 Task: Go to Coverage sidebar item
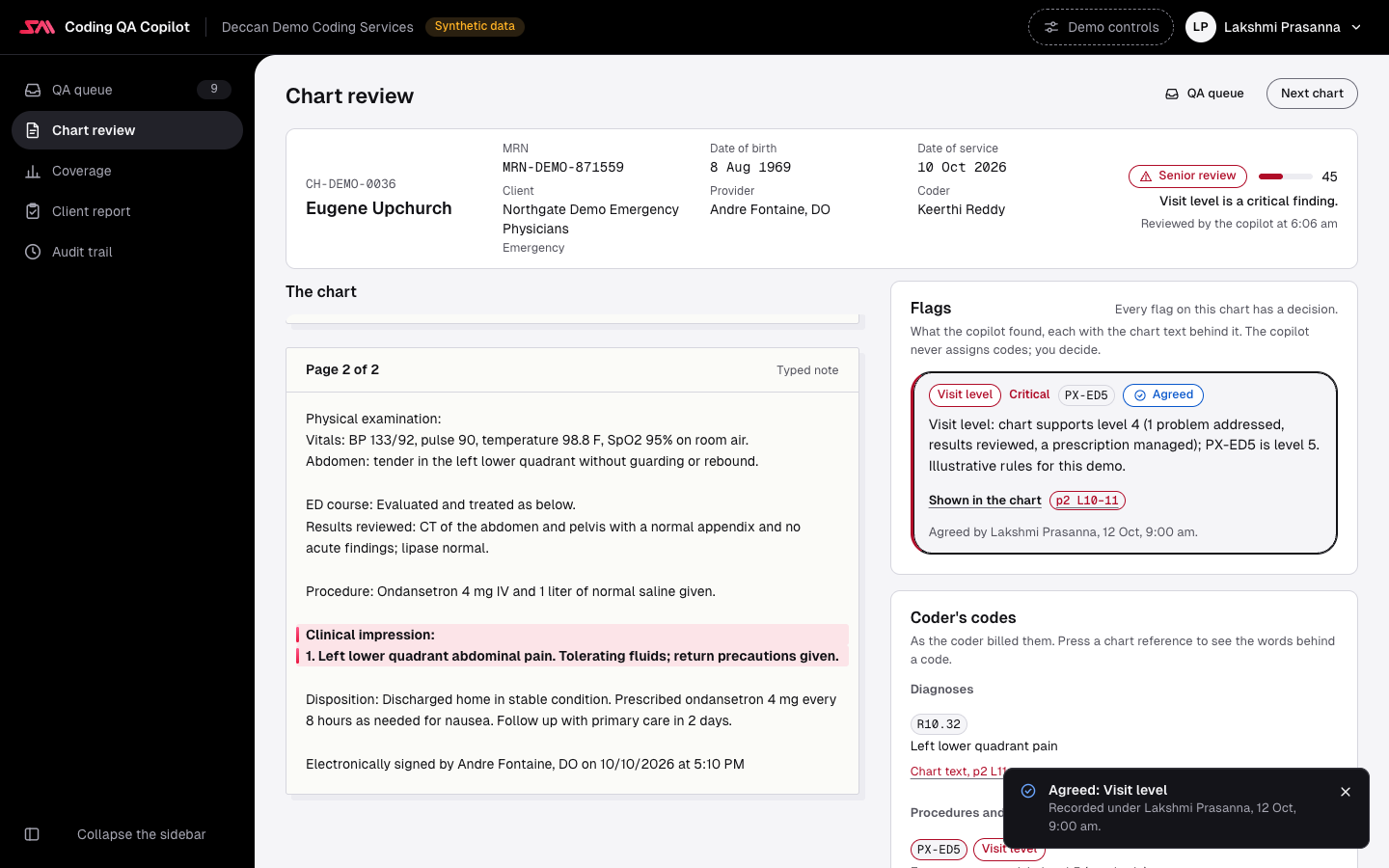tap(127, 171)
